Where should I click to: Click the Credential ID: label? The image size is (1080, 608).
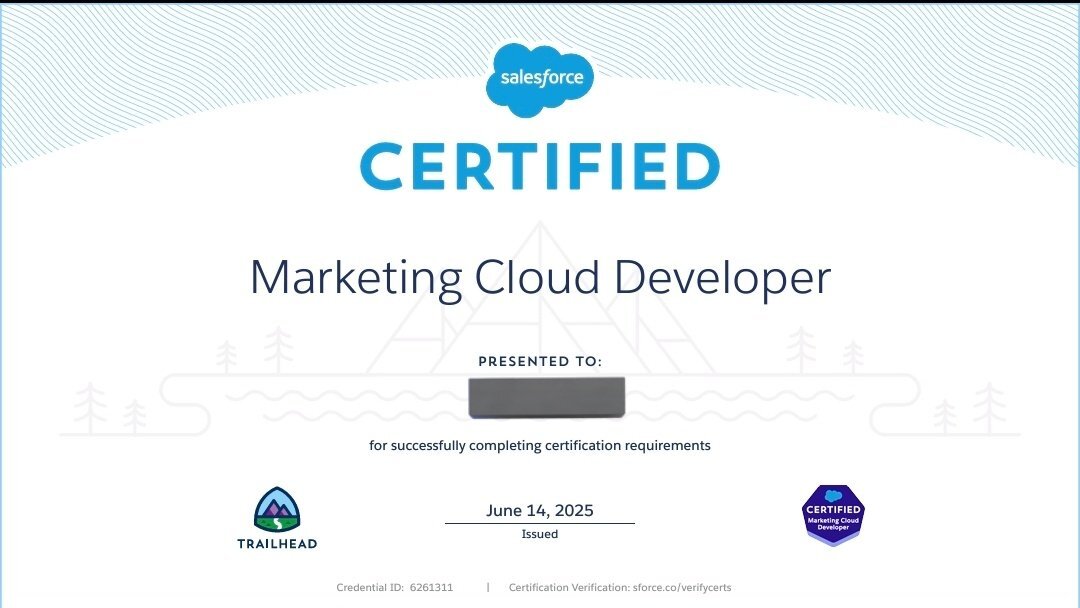click(370, 587)
